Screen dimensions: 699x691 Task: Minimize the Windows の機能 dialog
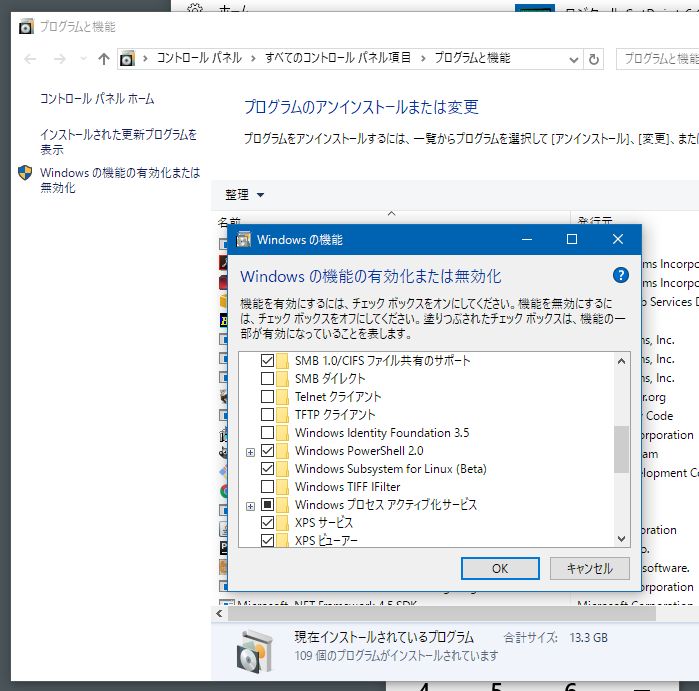pyautogui.click(x=527, y=239)
